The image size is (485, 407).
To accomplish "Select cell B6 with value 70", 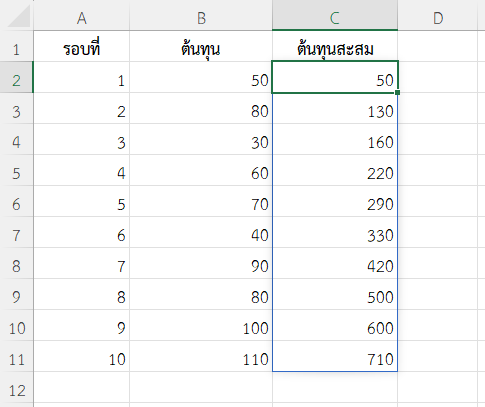I will 201,201.
